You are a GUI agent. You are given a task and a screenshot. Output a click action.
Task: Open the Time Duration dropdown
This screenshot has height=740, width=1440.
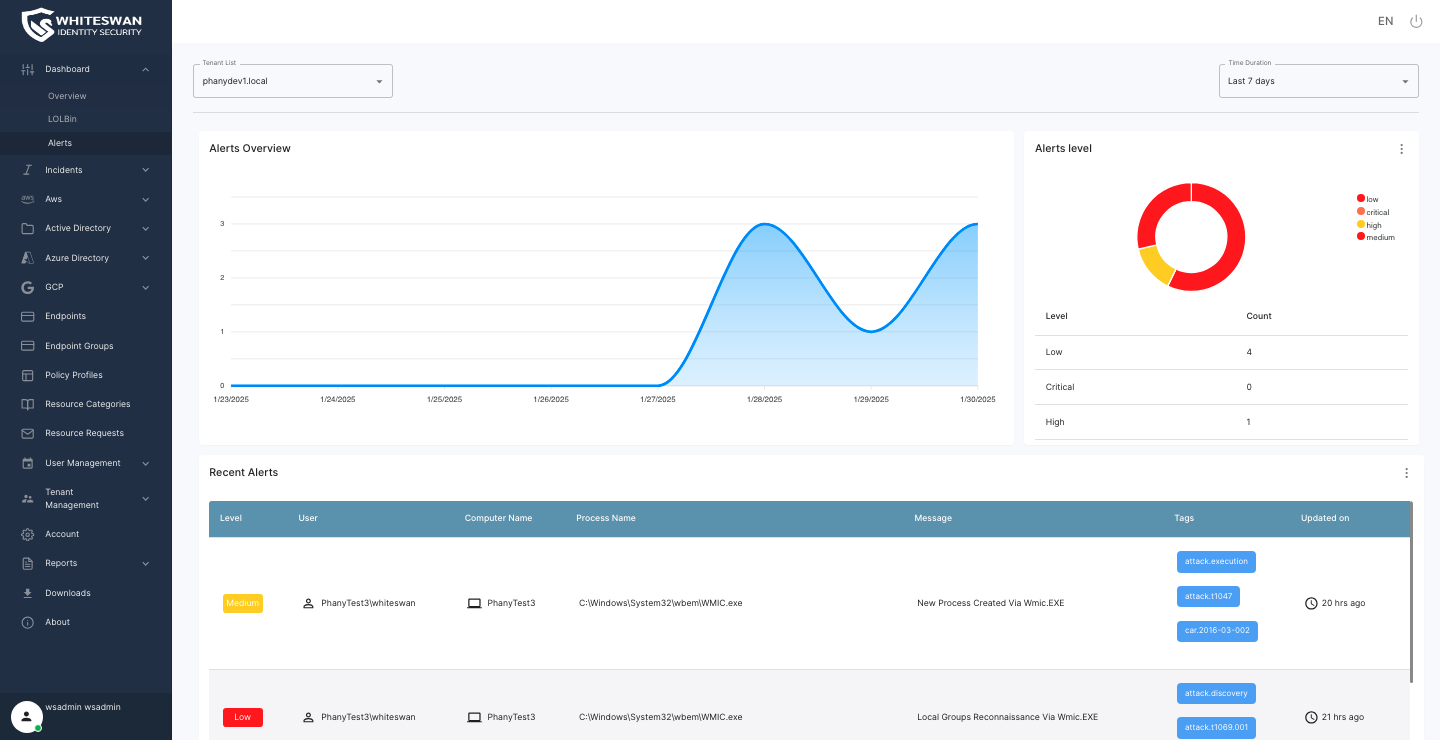(1318, 81)
